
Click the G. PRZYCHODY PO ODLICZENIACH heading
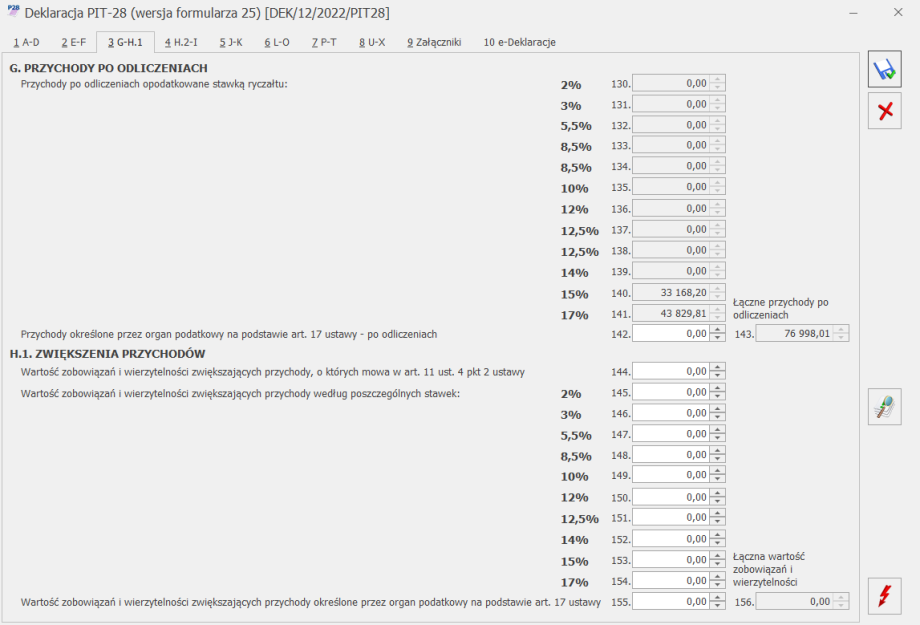[109, 68]
